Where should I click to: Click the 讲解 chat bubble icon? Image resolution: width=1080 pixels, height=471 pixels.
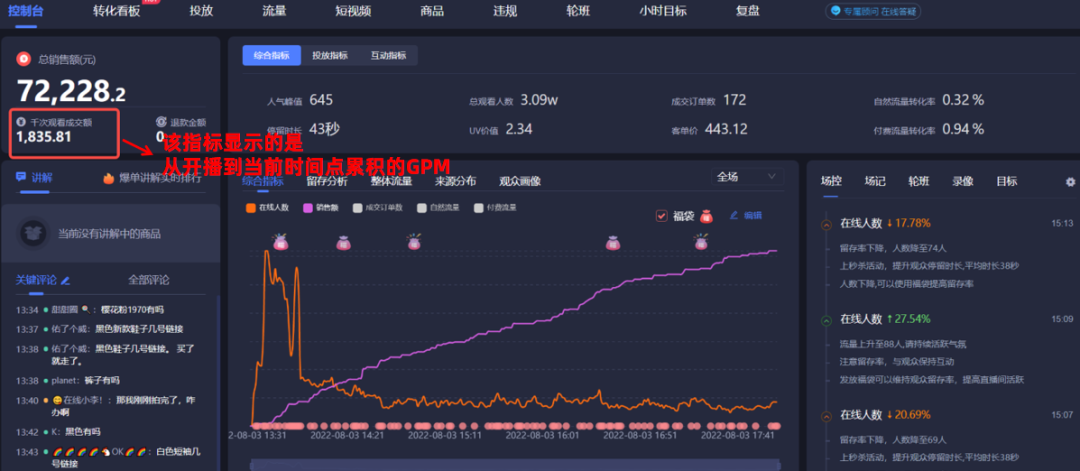21,177
